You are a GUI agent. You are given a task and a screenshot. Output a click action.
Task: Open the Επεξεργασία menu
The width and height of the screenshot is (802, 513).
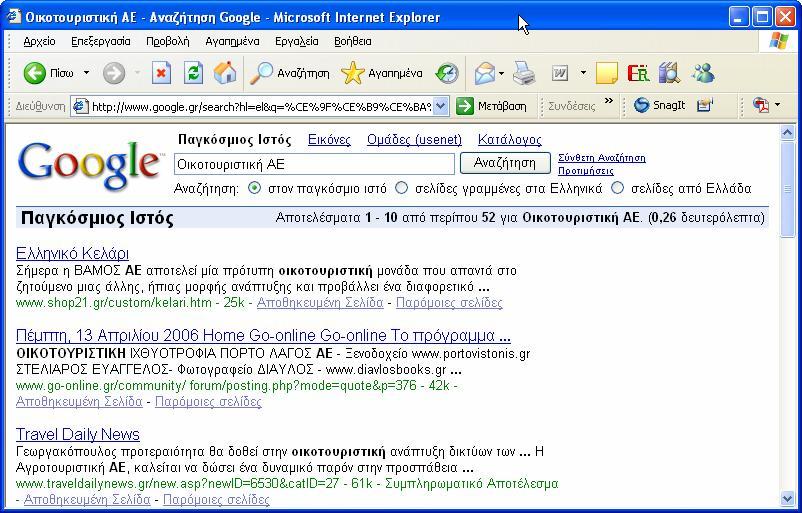[x=101, y=41]
